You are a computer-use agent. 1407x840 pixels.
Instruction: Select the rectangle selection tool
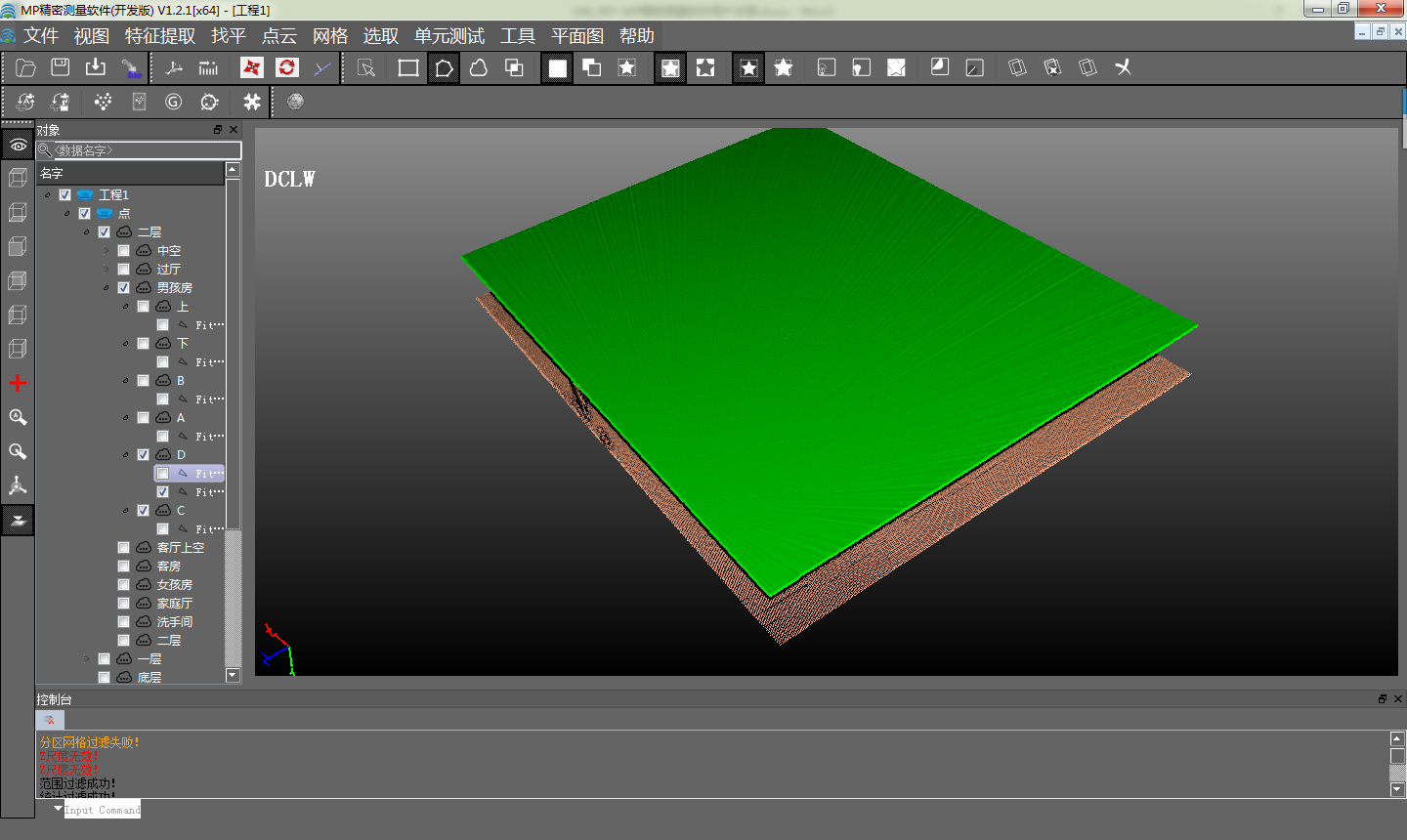click(408, 67)
